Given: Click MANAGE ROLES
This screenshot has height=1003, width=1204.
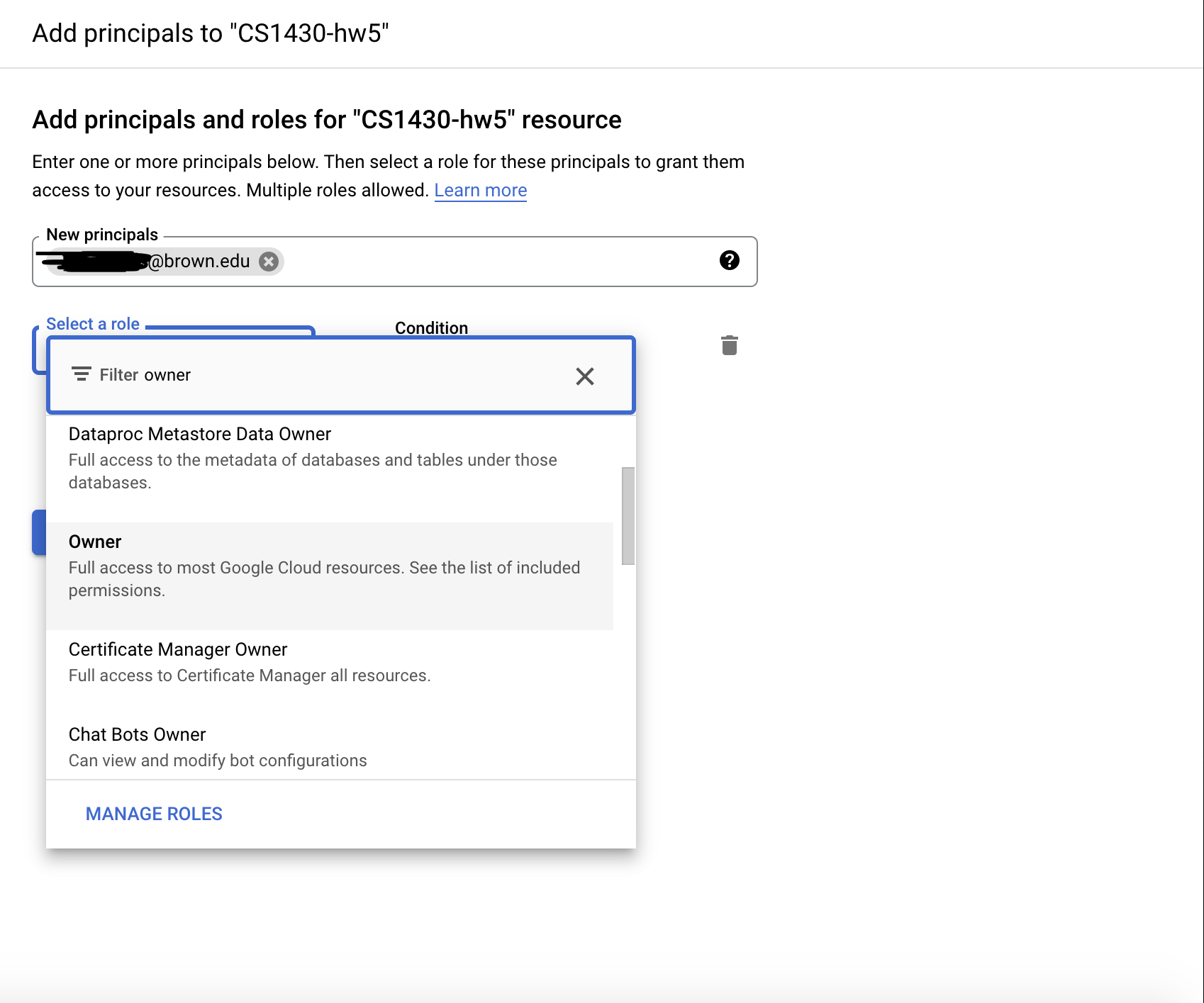Looking at the screenshot, I should (153, 814).
